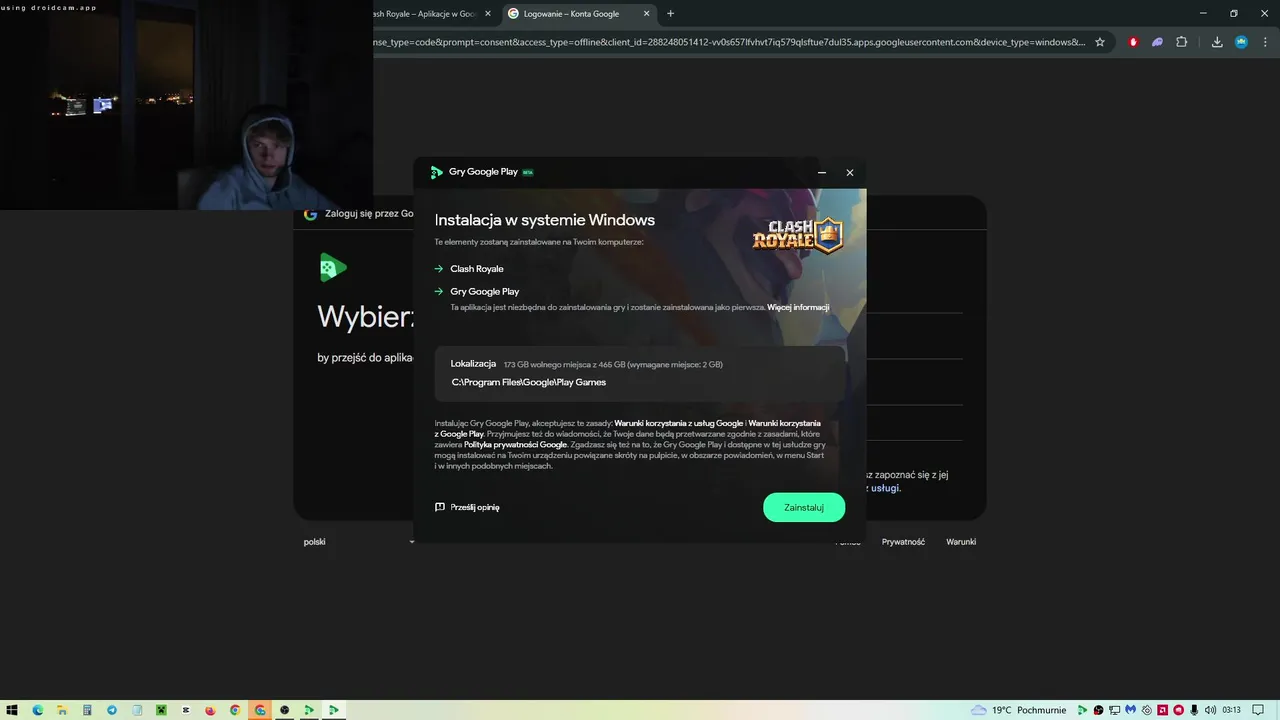Viewport: 1280px width, 720px height.
Task: Launch Firefox from taskbar
Action: click(210, 710)
